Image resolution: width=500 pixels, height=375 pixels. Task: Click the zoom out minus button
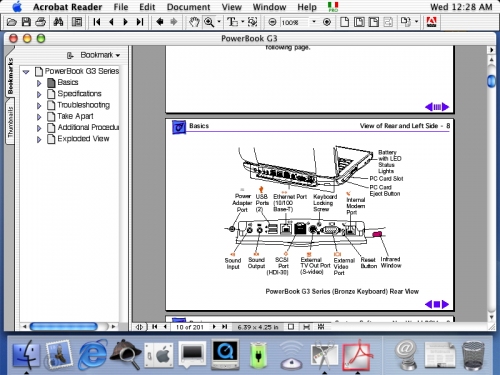pos(272,22)
